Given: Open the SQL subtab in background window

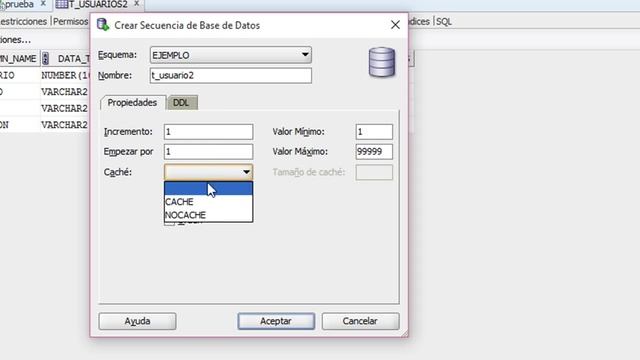Looking at the screenshot, I should [444, 22].
